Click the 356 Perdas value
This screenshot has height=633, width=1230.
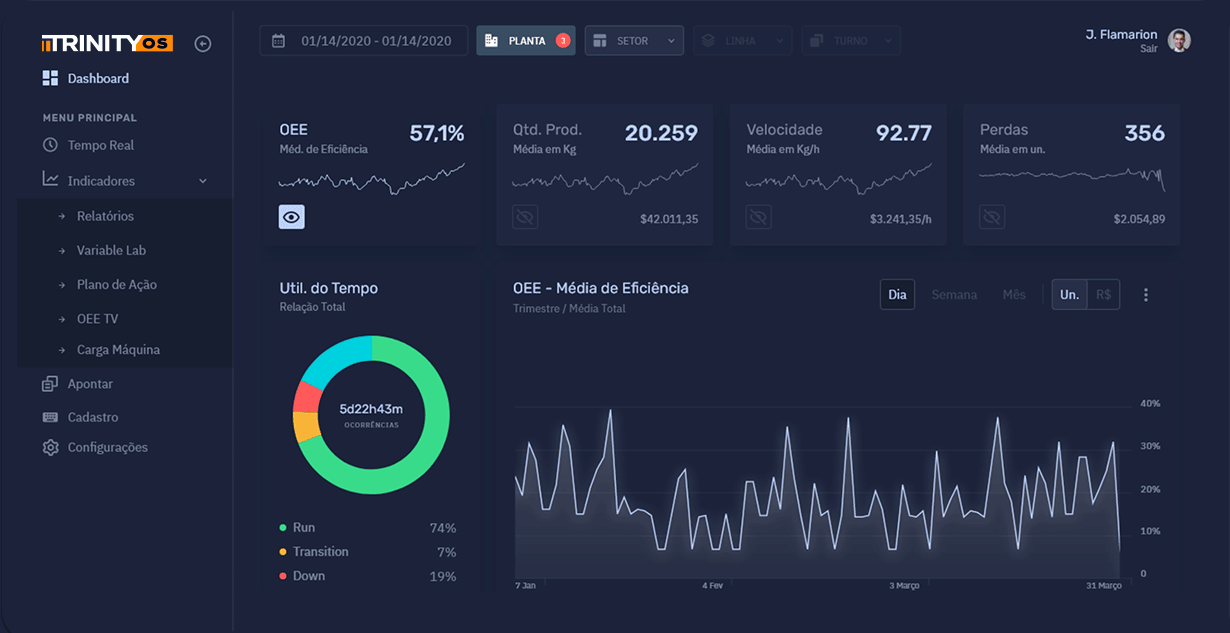1145,133
